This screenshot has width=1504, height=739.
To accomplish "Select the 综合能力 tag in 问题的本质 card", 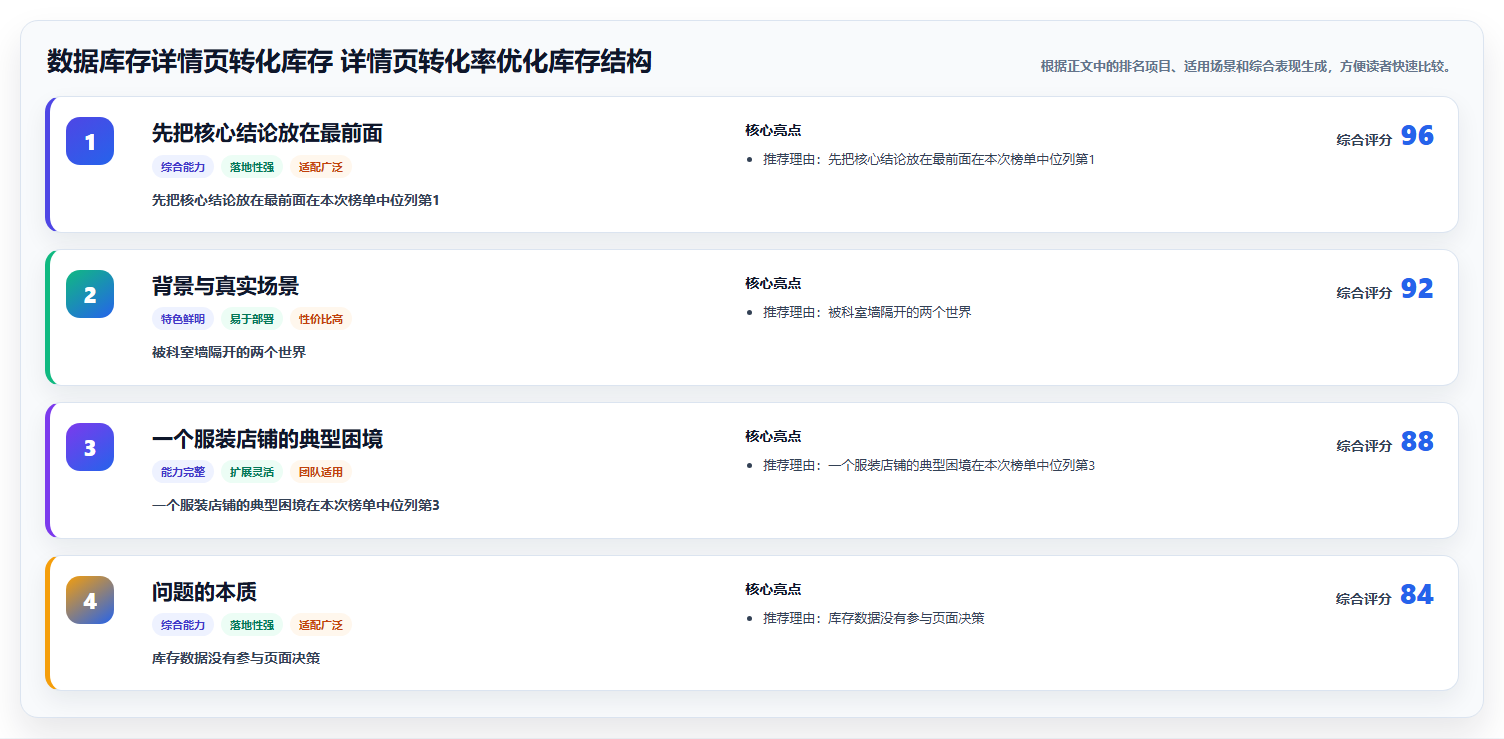I will [x=183, y=625].
